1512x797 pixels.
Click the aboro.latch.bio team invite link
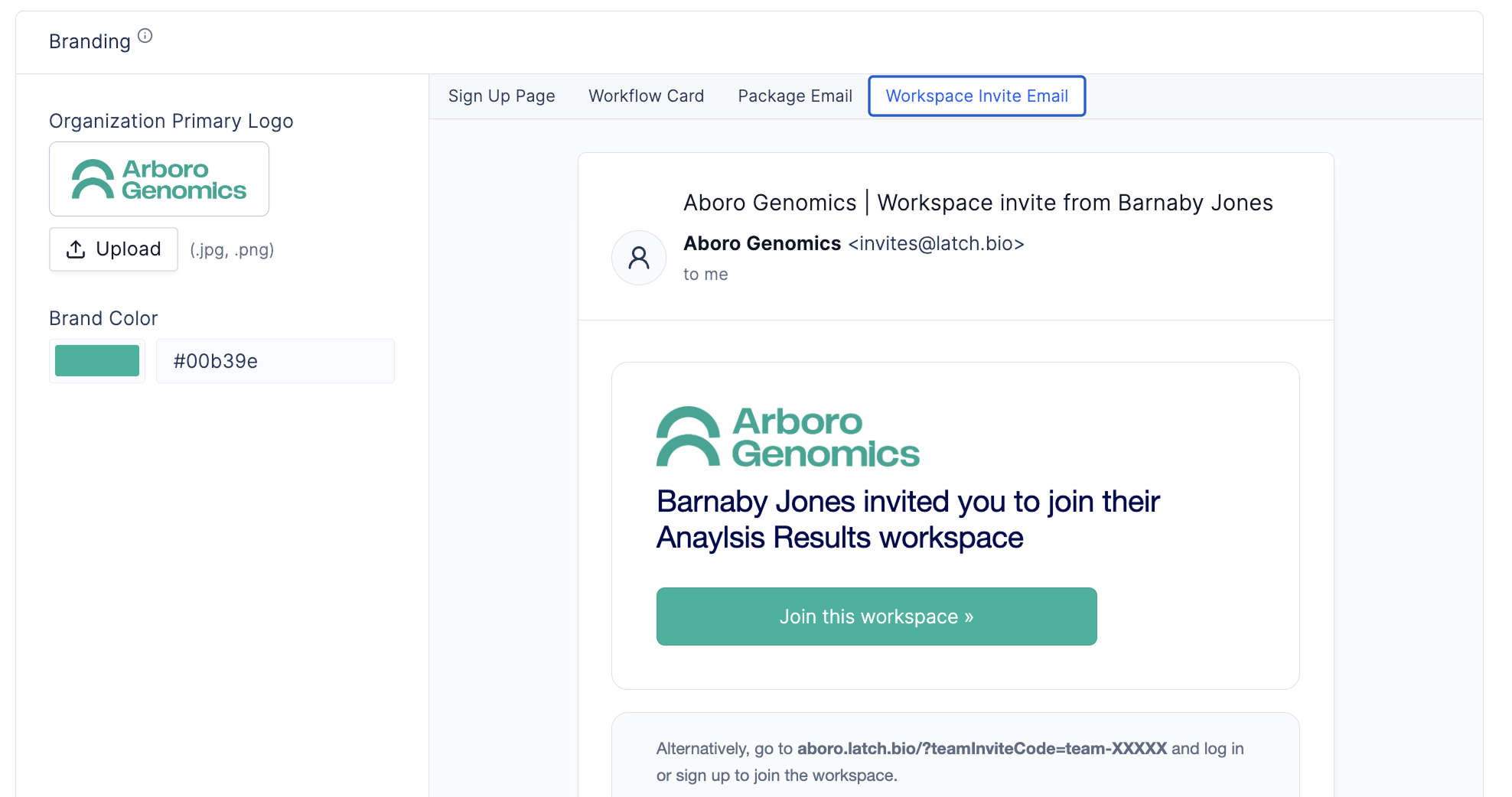(x=982, y=749)
